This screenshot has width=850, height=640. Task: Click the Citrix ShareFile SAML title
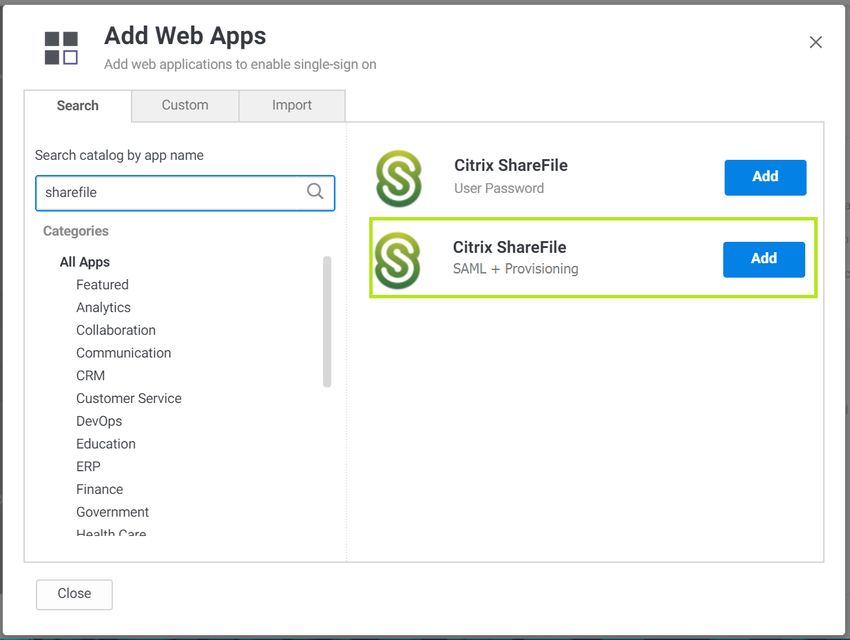[x=510, y=247]
